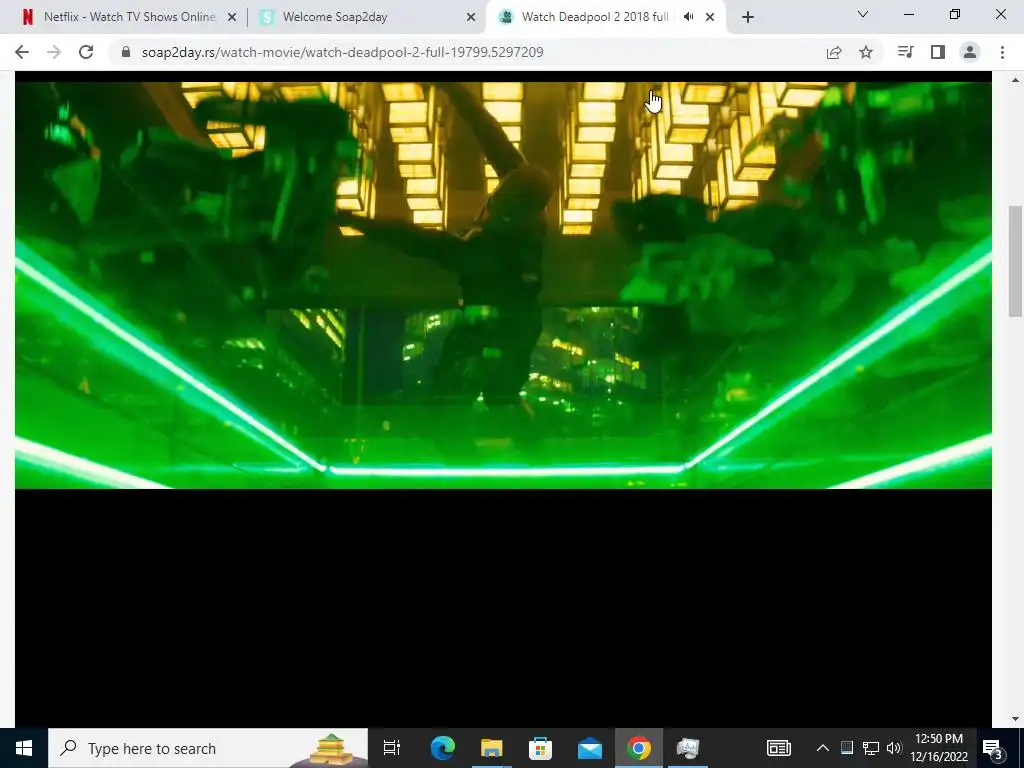Open the last pinned taskbar app
Screen dimensions: 1024x768
pos(688,748)
